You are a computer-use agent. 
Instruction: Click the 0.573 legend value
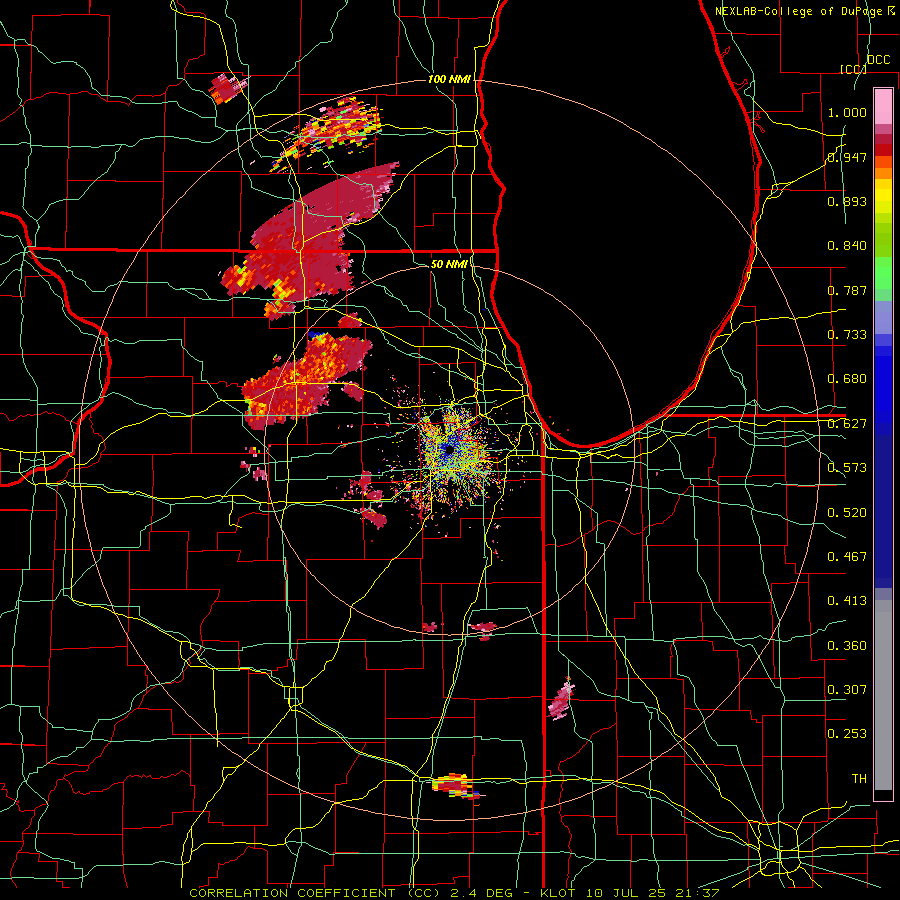coord(847,468)
